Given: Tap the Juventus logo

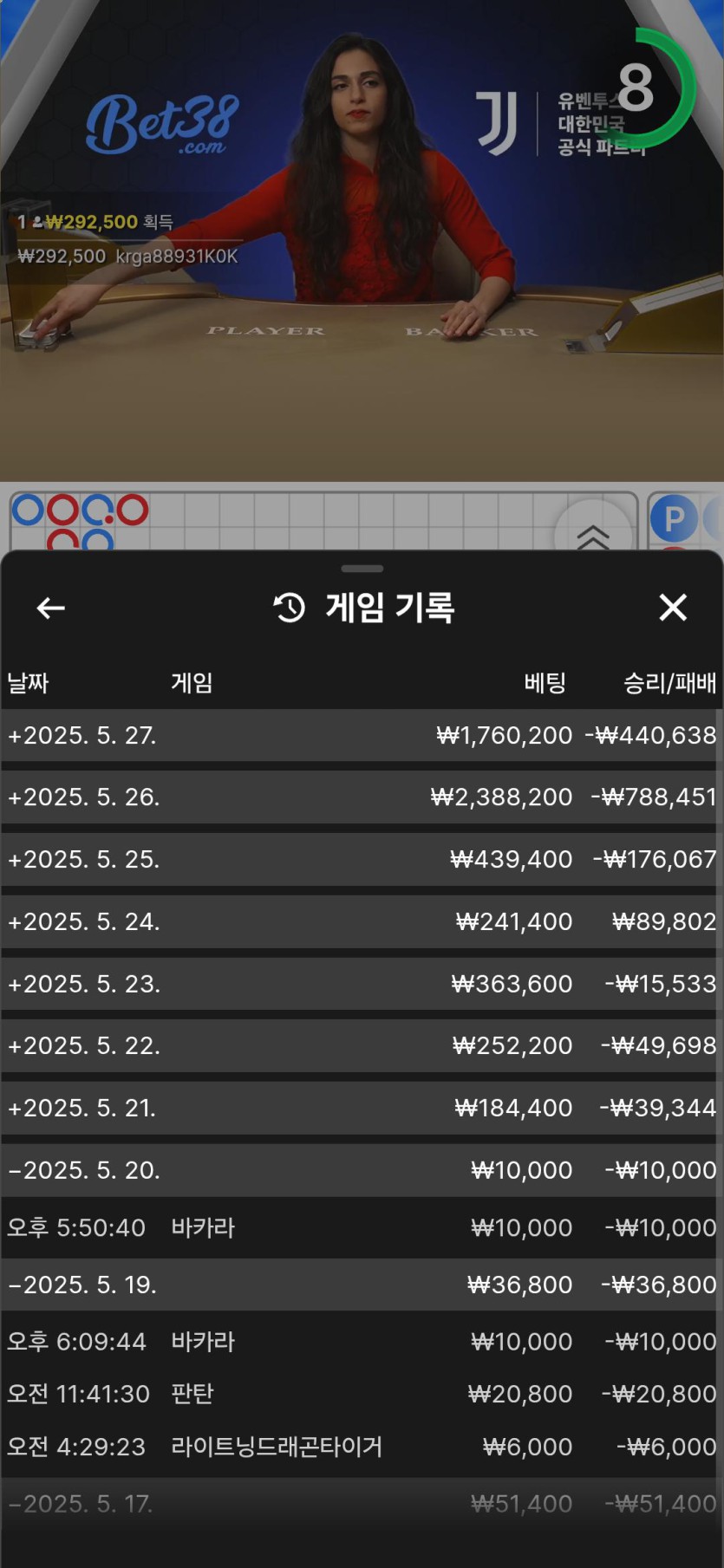Looking at the screenshot, I should [498, 125].
